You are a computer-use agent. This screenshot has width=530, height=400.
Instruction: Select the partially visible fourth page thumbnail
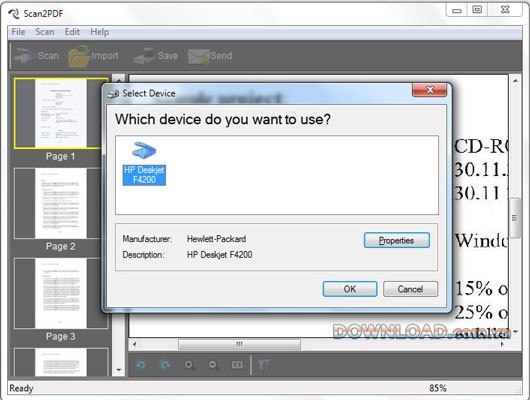click(x=61, y=362)
